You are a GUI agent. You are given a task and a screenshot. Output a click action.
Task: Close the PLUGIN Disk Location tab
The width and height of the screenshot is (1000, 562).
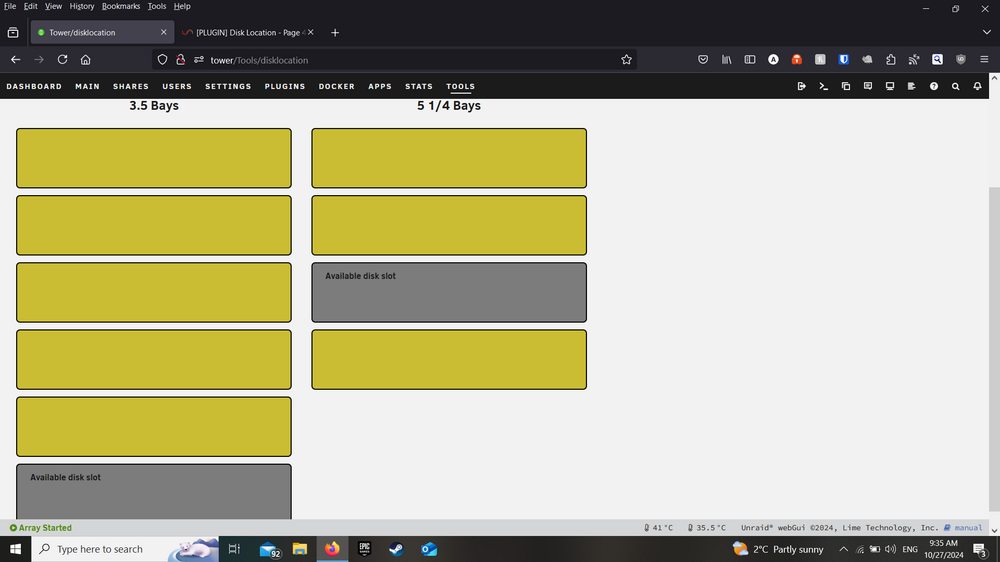click(x=311, y=32)
